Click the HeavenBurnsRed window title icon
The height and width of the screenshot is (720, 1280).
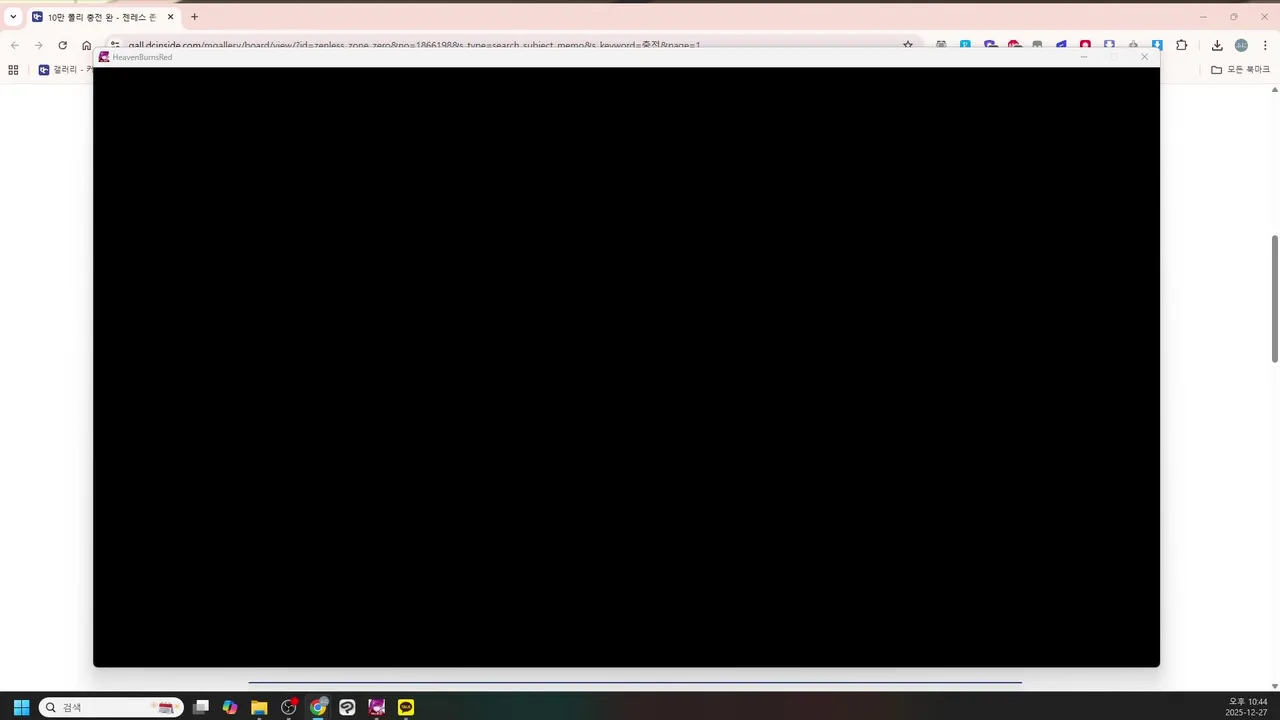click(104, 57)
